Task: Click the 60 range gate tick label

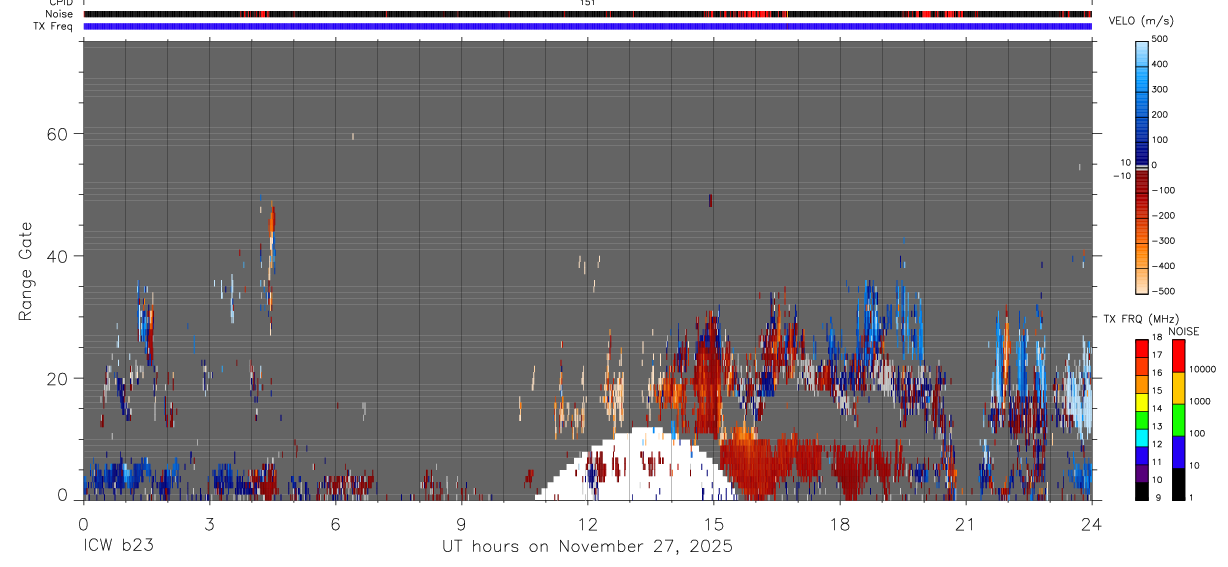Action: tap(58, 133)
